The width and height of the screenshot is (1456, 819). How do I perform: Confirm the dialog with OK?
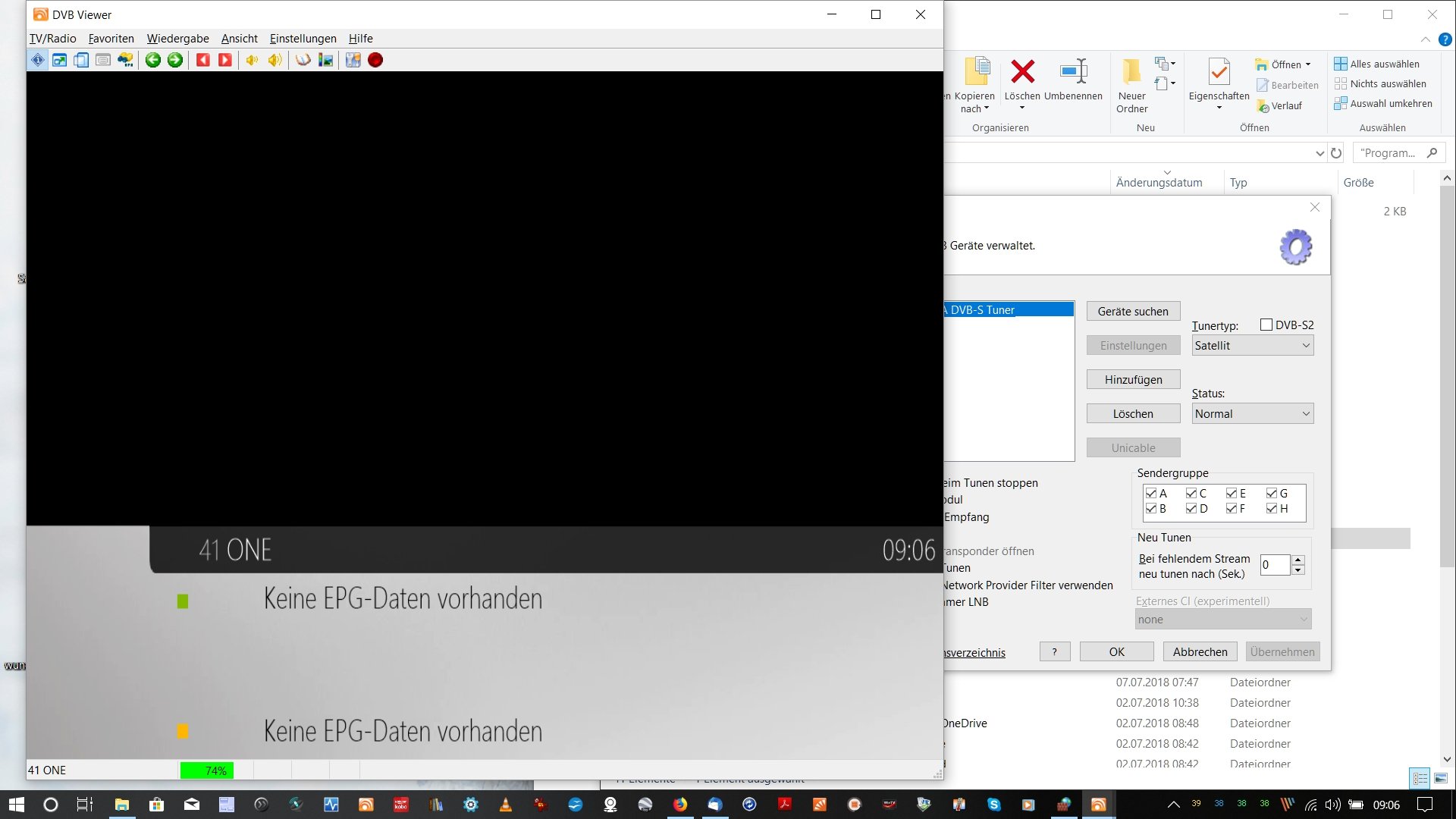(x=1116, y=652)
